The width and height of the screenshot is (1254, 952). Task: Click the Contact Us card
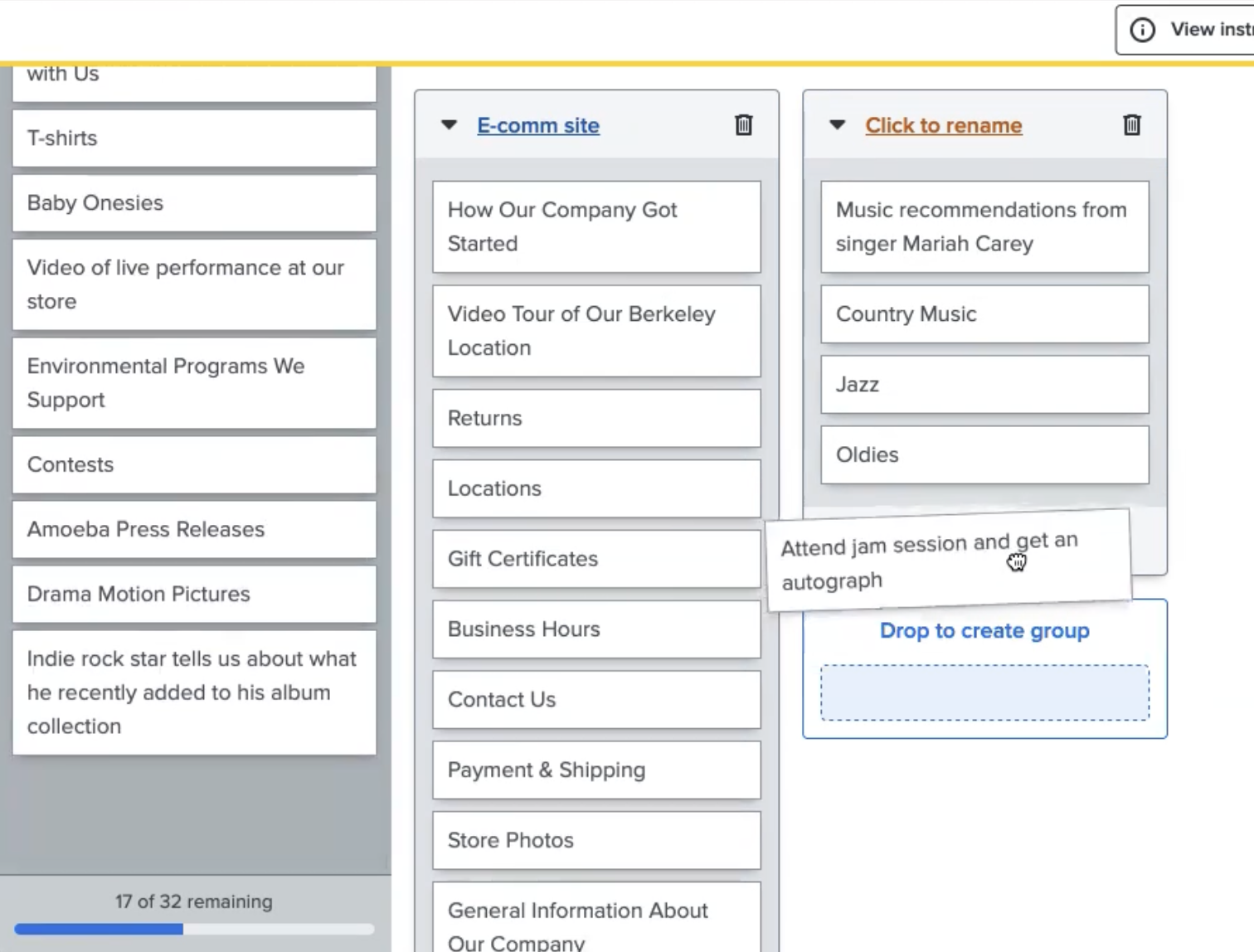596,700
